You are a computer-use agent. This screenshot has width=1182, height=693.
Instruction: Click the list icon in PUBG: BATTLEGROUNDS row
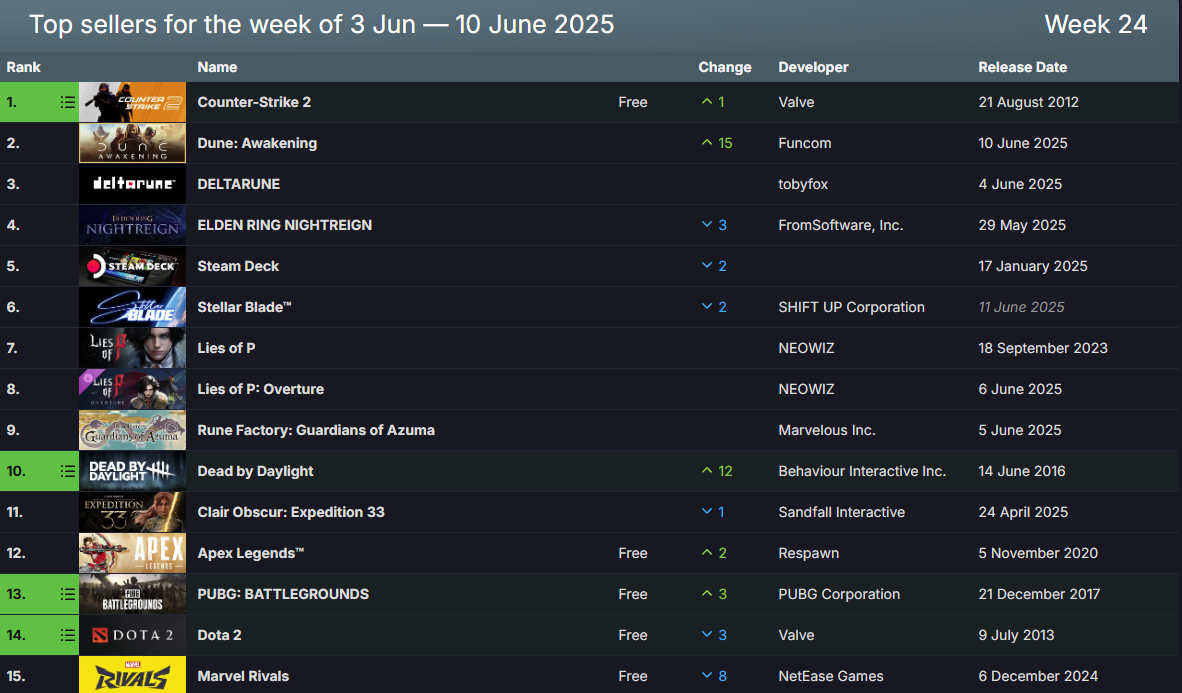coord(67,594)
